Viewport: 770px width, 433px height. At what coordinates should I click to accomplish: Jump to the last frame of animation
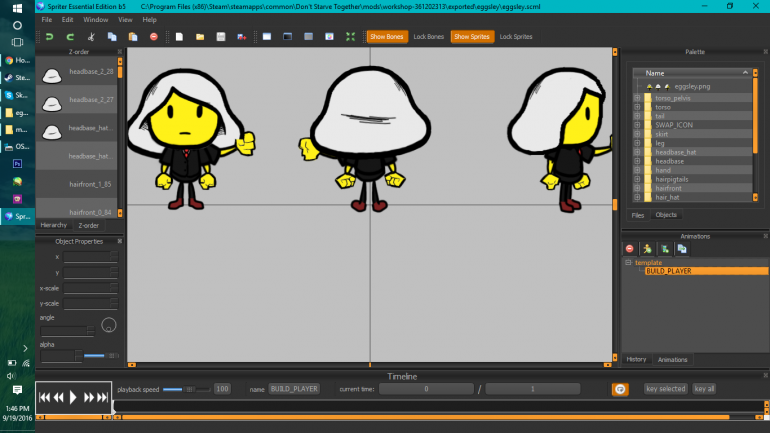click(102, 397)
